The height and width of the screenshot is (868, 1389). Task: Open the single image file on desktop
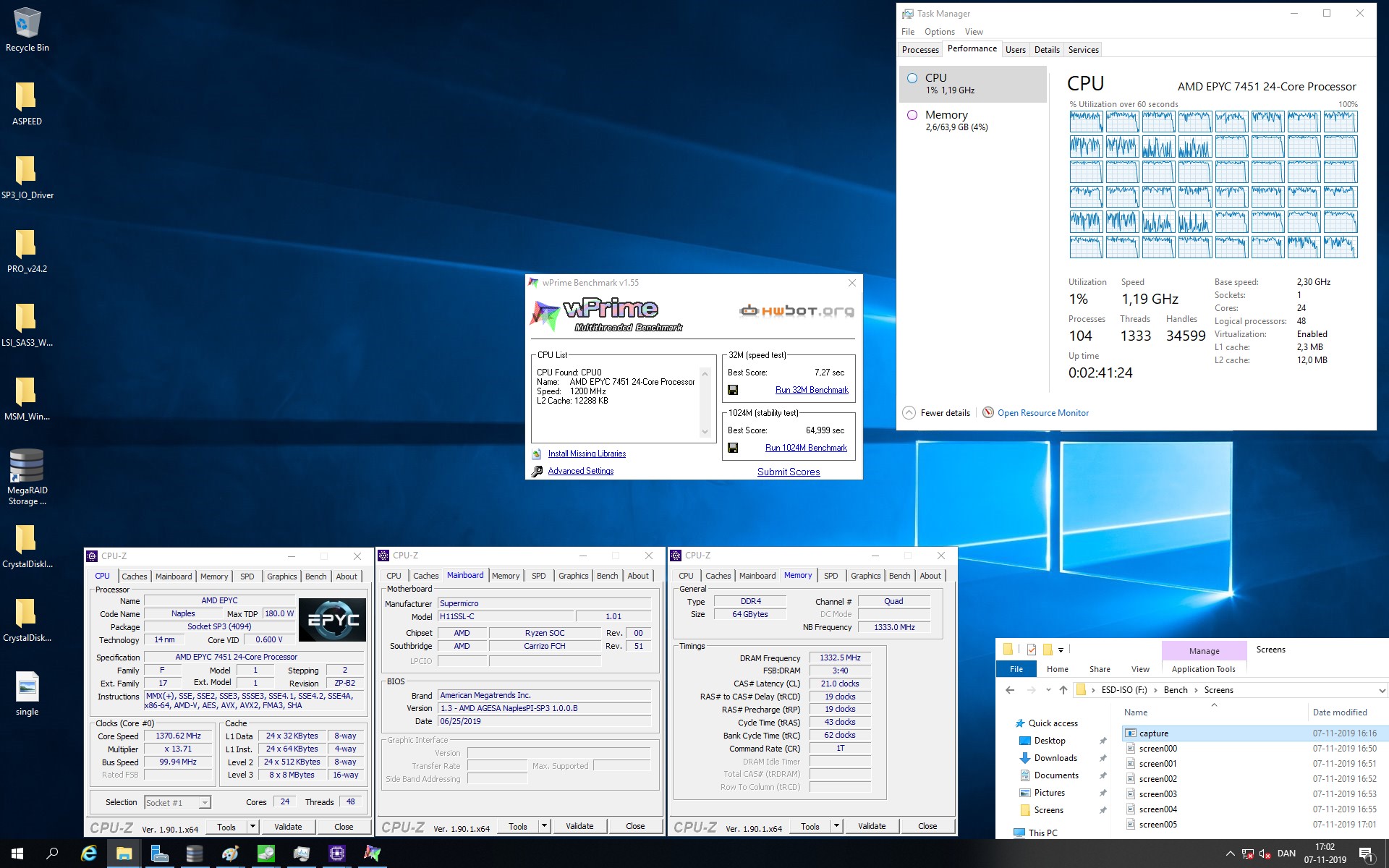27,693
